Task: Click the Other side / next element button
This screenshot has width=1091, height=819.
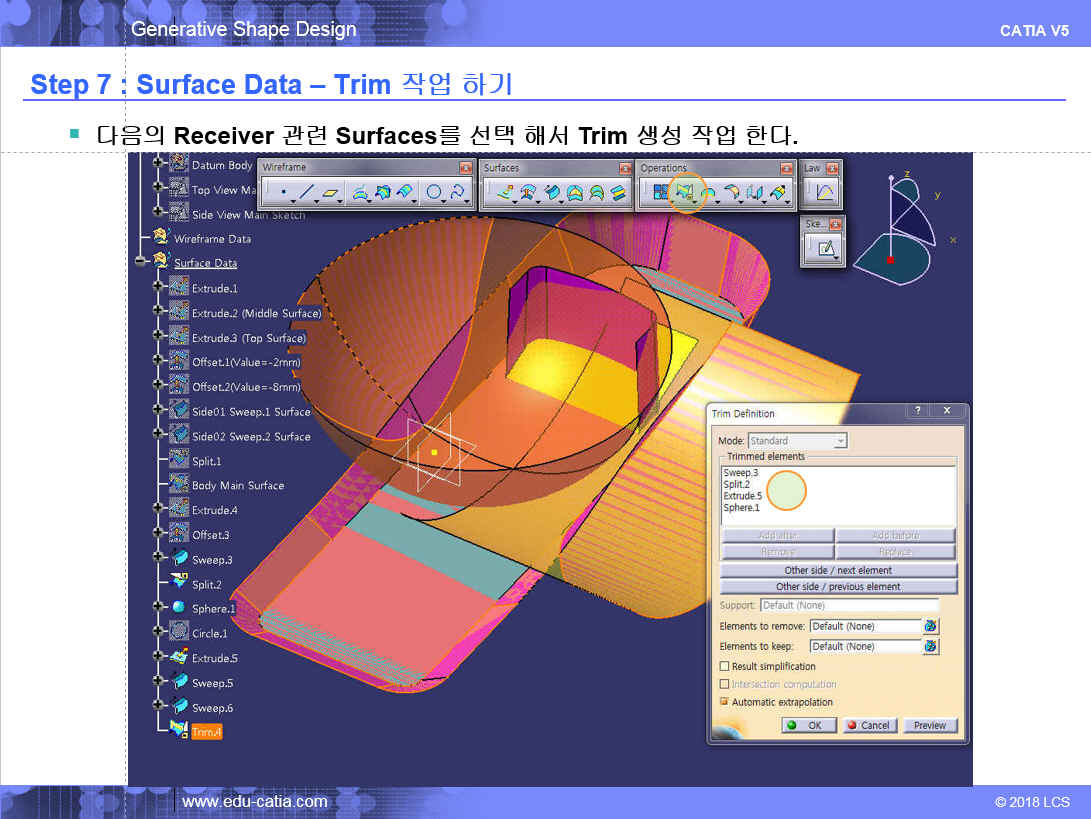Action: [x=838, y=570]
